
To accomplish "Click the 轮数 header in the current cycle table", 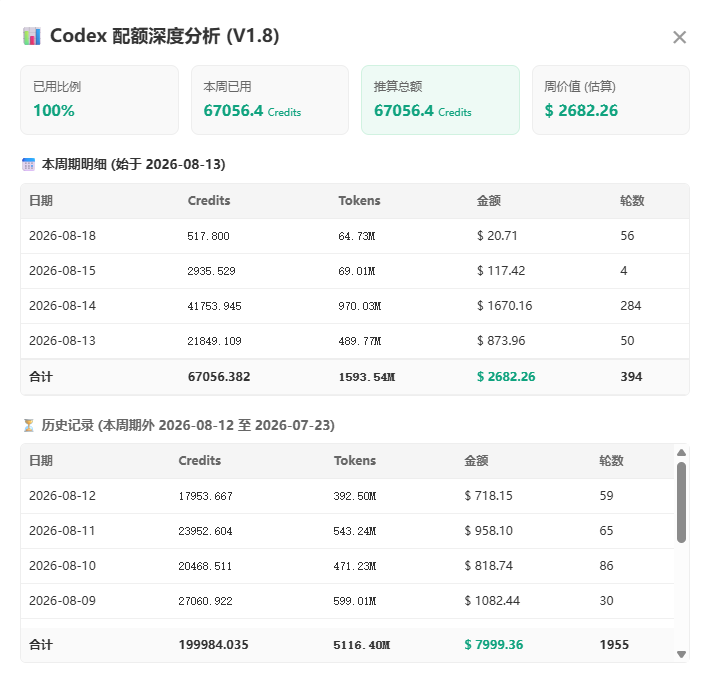I will (632, 200).
